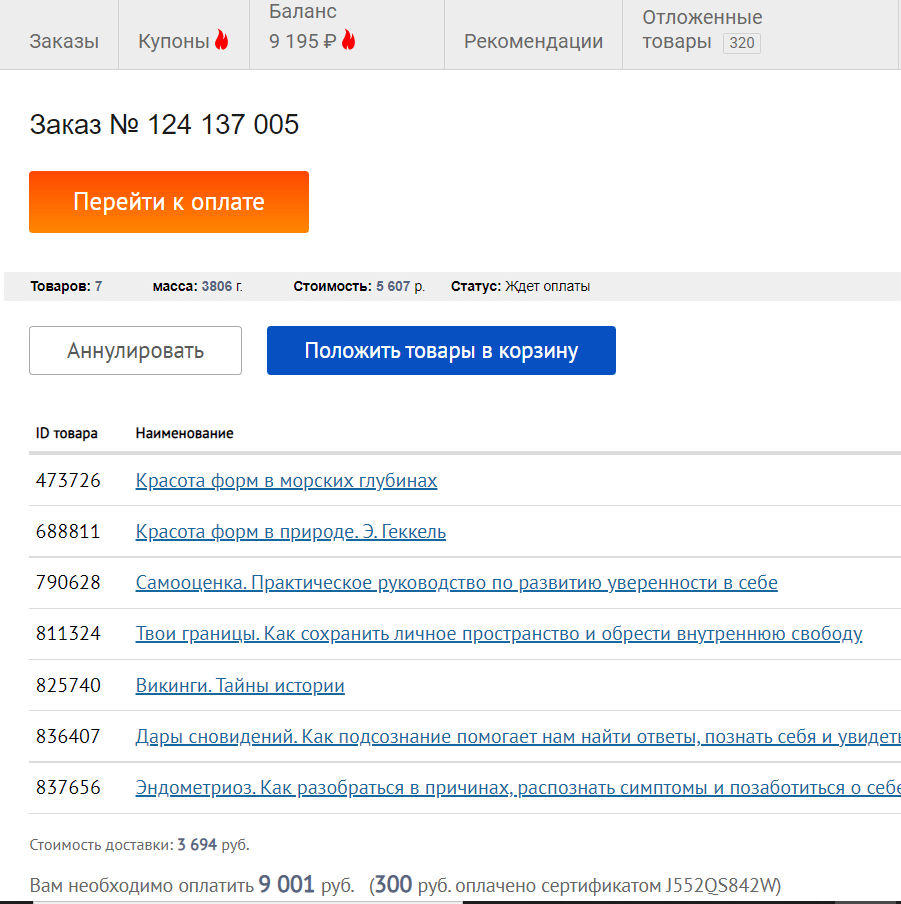
Task: Click the flame icon next to balance amount
Action: 348,40
